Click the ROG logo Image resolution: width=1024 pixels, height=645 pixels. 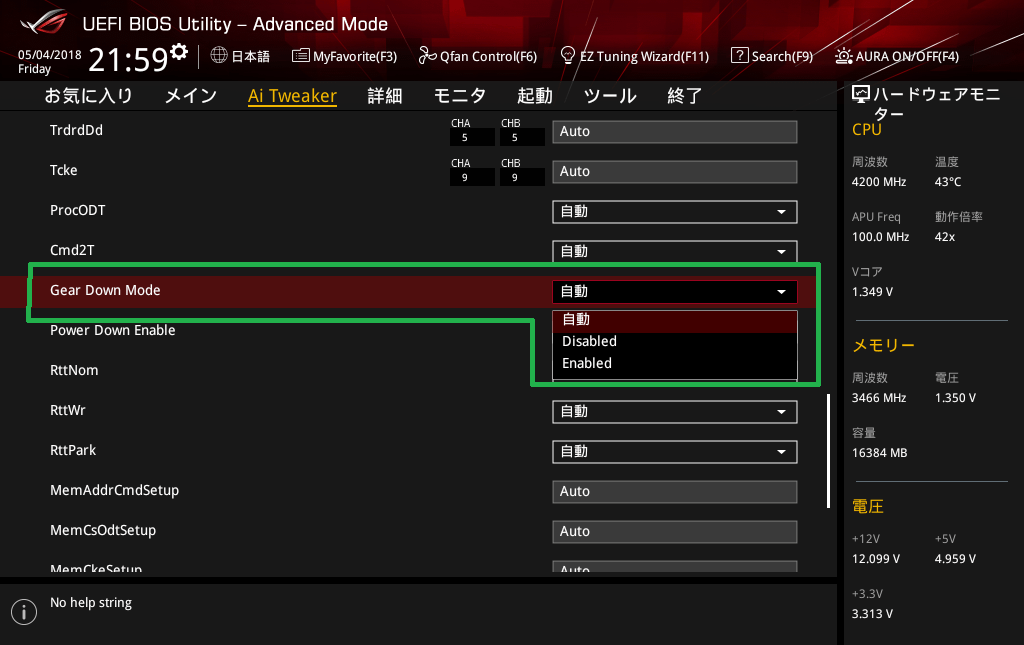pos(44,22)
